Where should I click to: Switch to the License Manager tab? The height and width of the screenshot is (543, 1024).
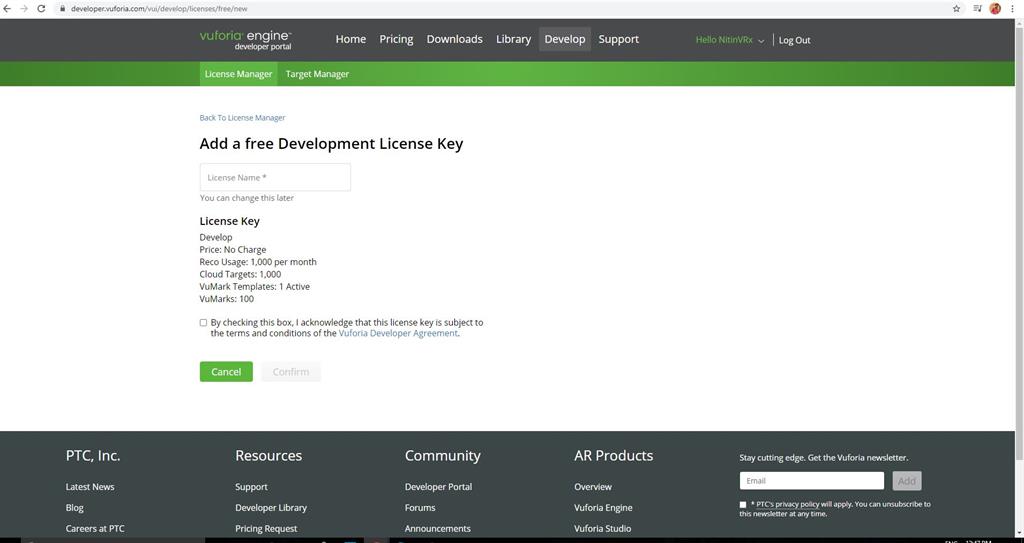[x=238, y=74]
